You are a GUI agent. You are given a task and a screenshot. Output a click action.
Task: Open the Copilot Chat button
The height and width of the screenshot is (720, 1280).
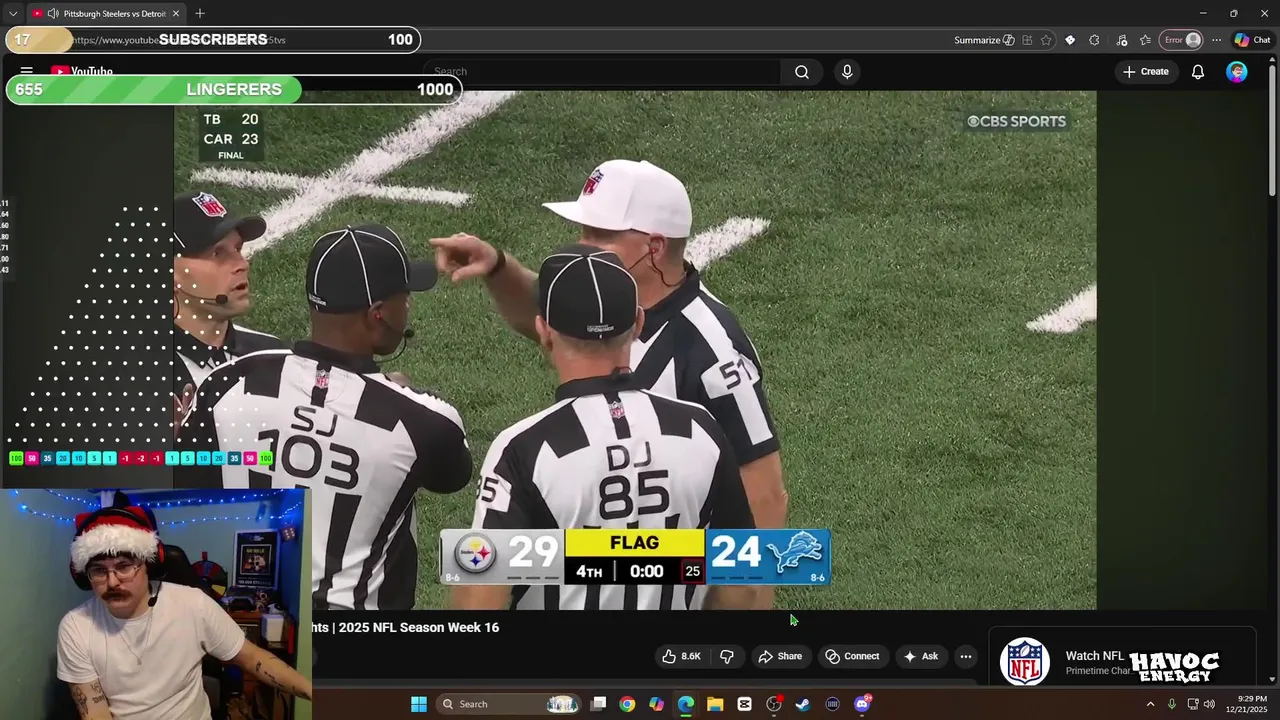1252,40
